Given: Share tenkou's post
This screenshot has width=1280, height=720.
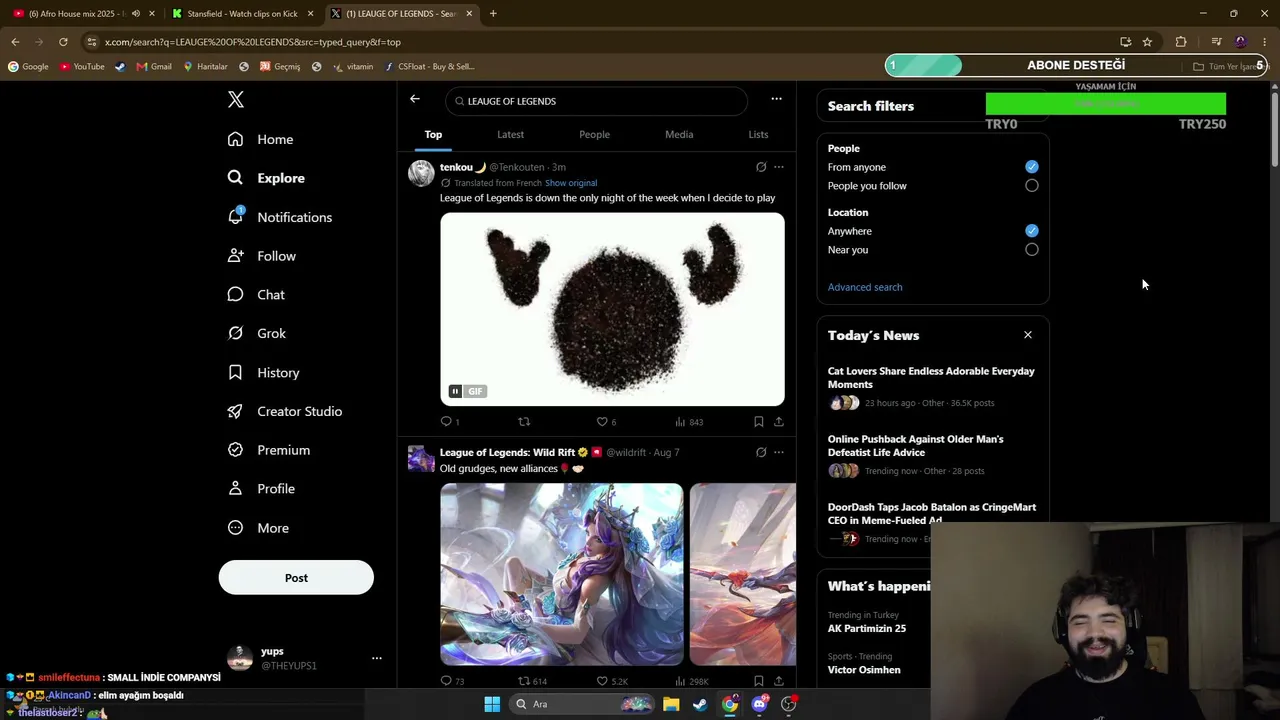Looking at the screenshot, I should click(x=779, y=422).
